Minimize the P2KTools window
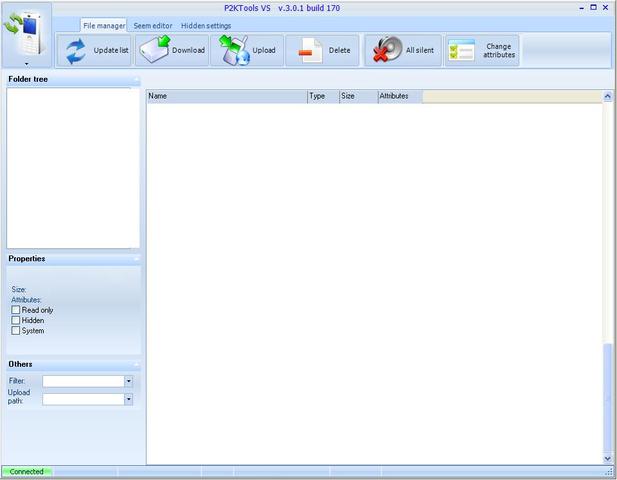The height and width of the screenshot is (480, 617). [x=582, y=7]
